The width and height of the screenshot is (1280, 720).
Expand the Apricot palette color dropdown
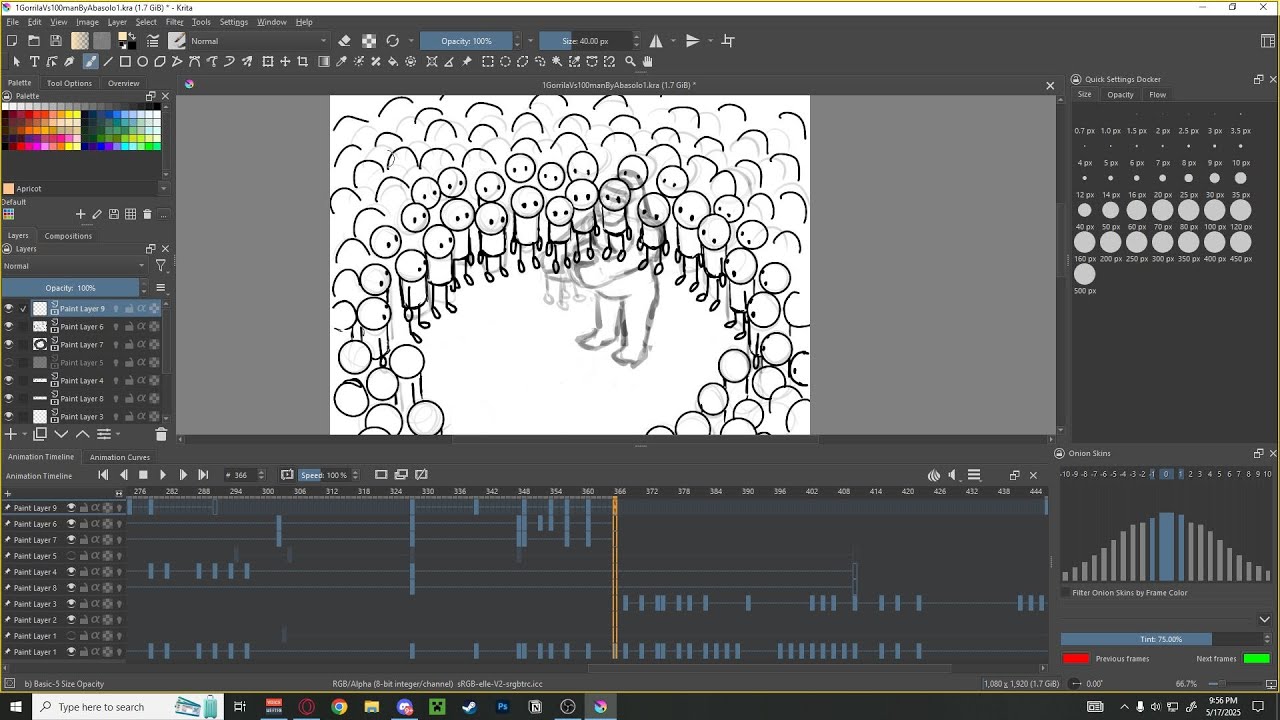pyautogui.click(x=163, y=188)
